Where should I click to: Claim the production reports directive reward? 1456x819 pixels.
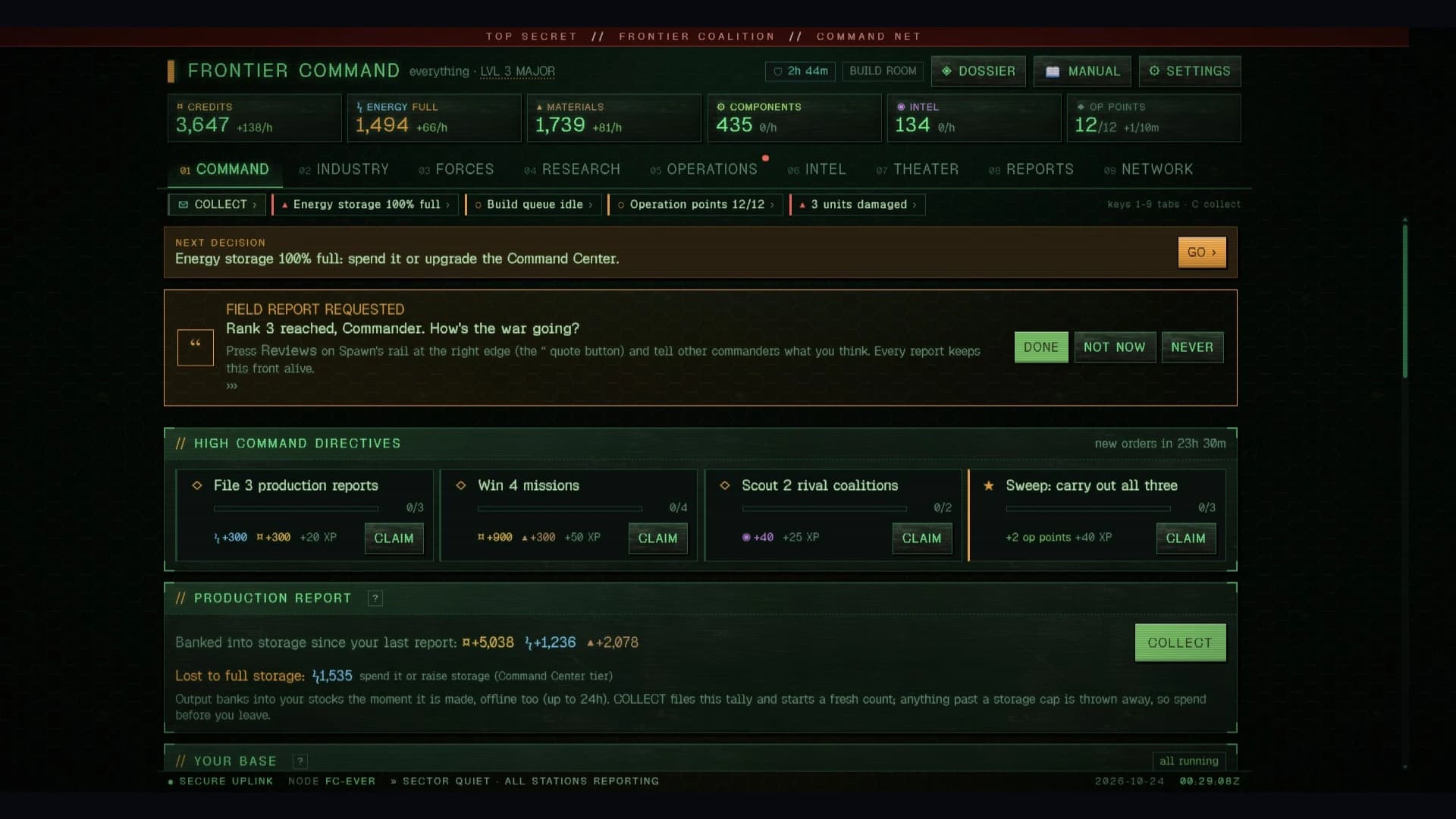click(394, 538)
